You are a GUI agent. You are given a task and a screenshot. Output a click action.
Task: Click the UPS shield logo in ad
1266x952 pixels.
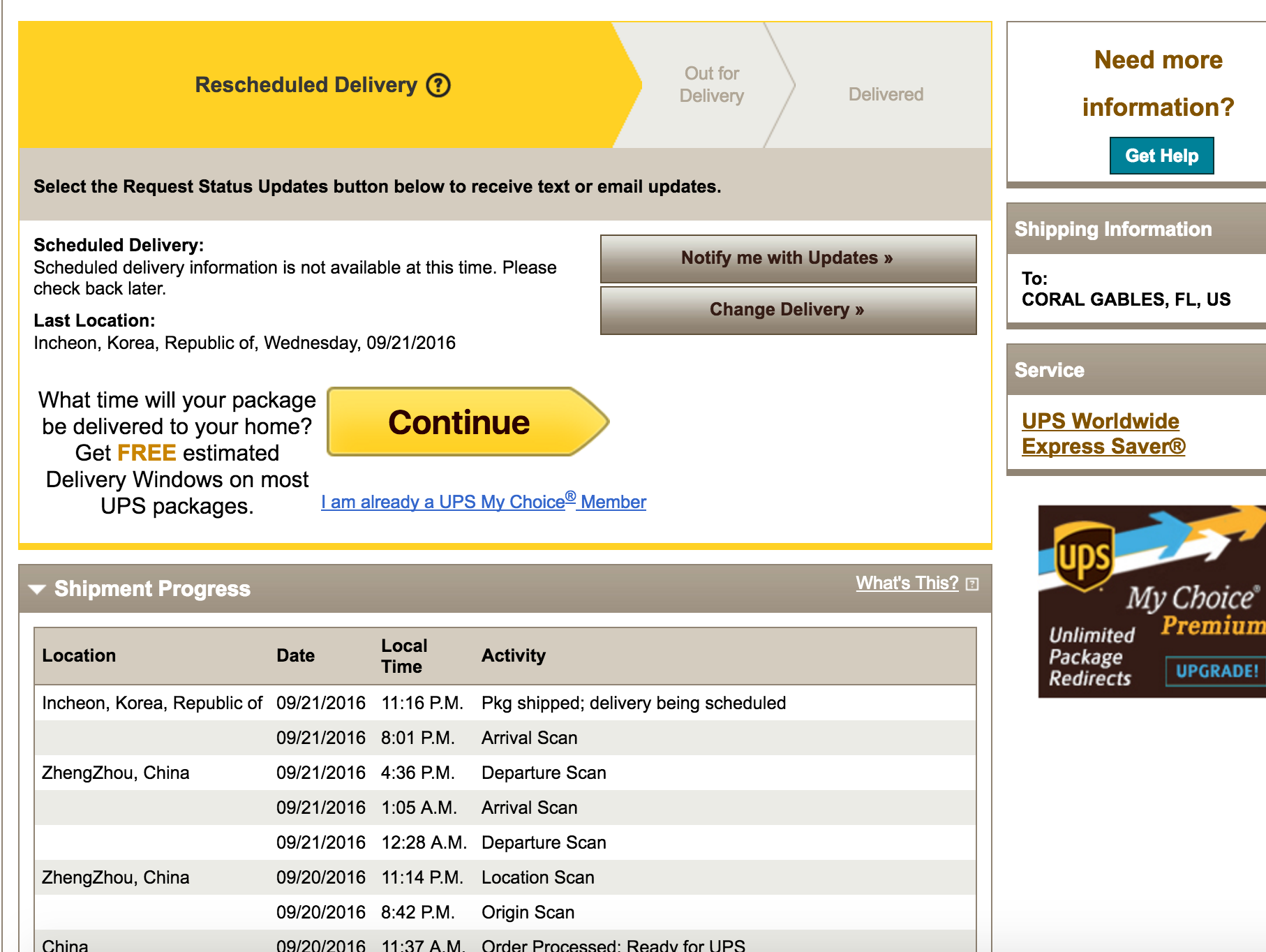click(1082, 558)
